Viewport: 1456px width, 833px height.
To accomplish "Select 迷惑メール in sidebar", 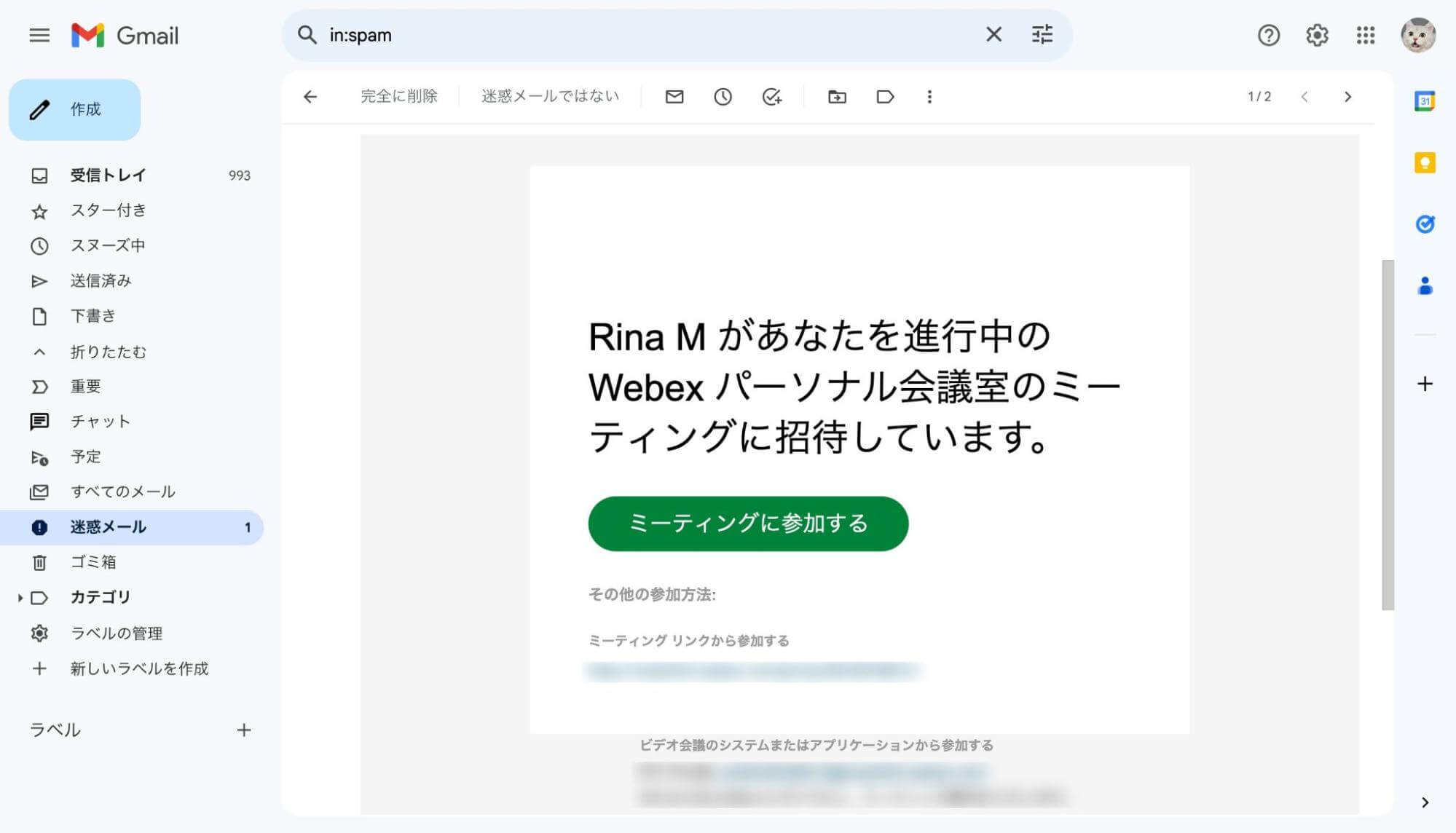I will coord(108,527).
